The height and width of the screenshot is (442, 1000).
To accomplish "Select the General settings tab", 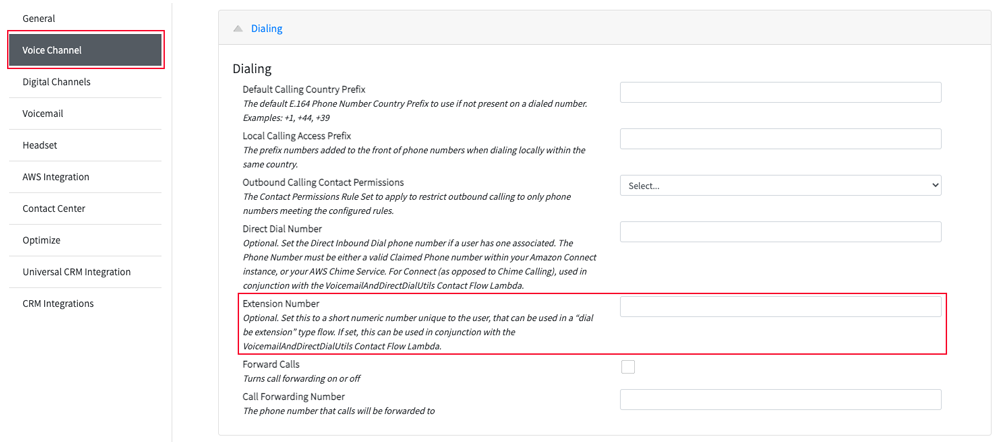I will tap(84, 18).
